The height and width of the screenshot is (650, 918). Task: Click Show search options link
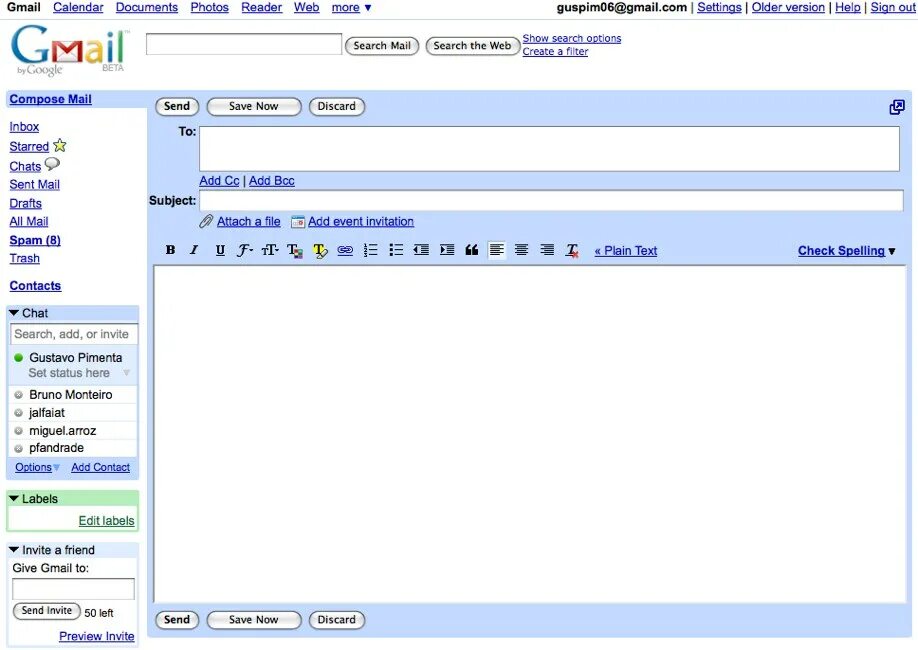[571, 38]
